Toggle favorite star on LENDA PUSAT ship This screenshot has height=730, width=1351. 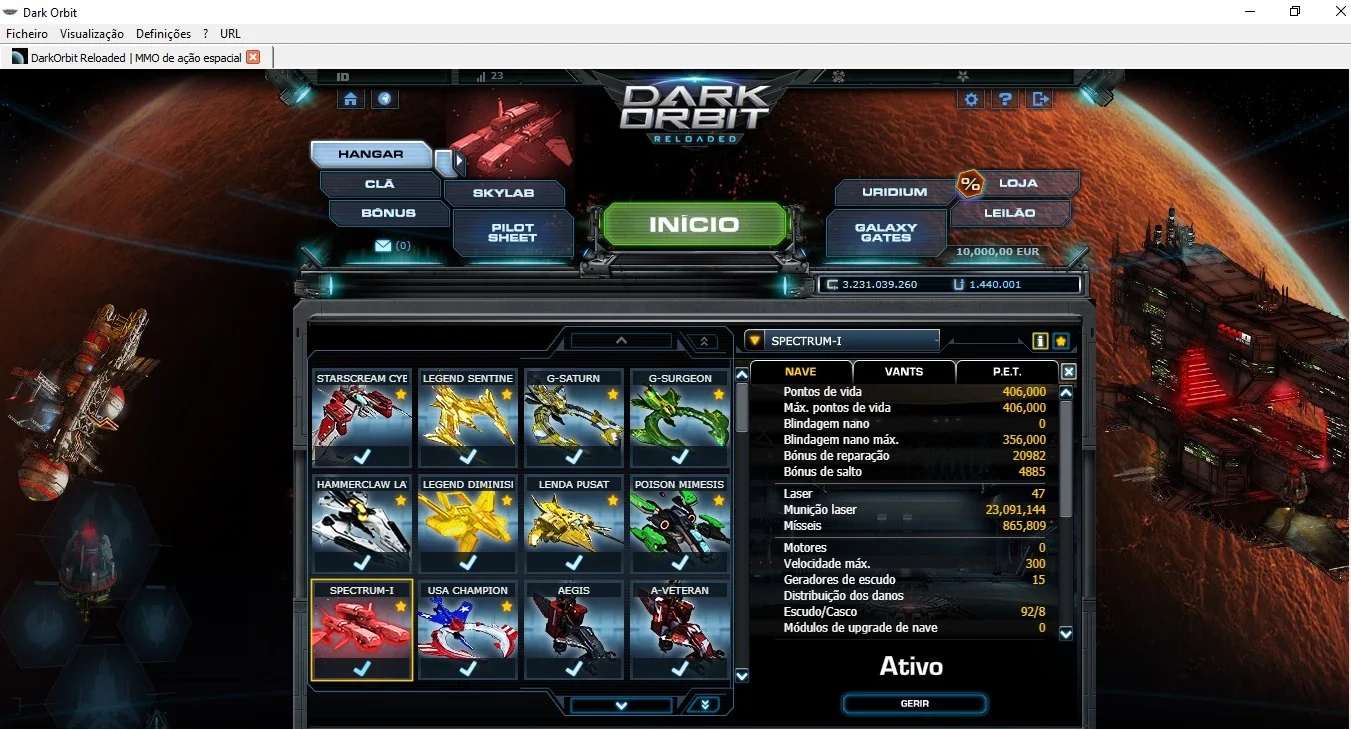[x=613, y=501]
